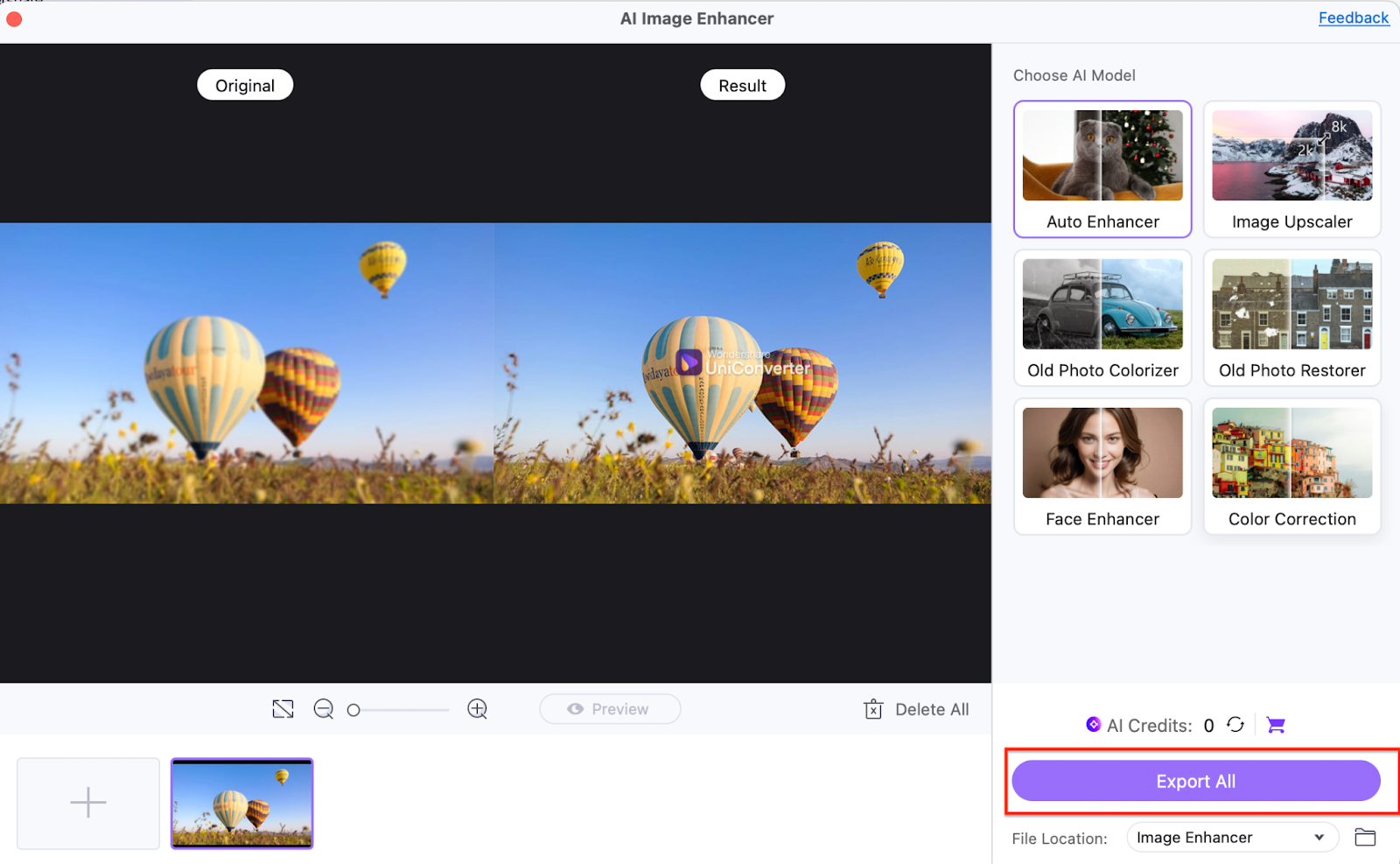Click the Original label pill

coord(245,85)
